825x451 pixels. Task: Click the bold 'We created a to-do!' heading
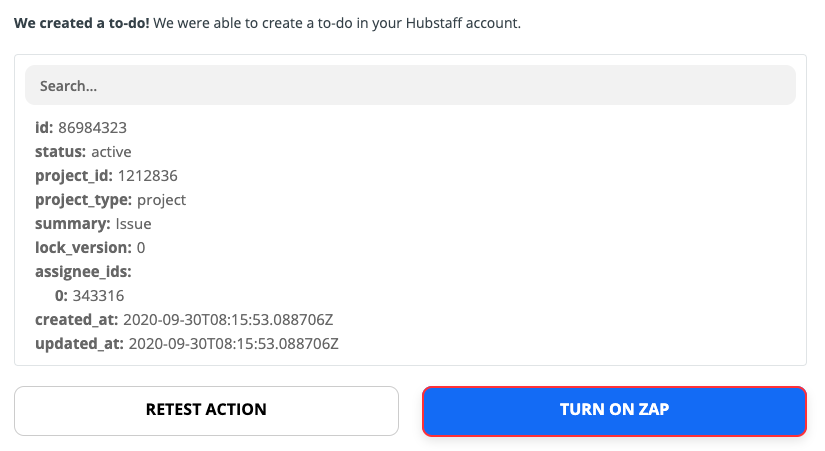(x=78, y=23)
